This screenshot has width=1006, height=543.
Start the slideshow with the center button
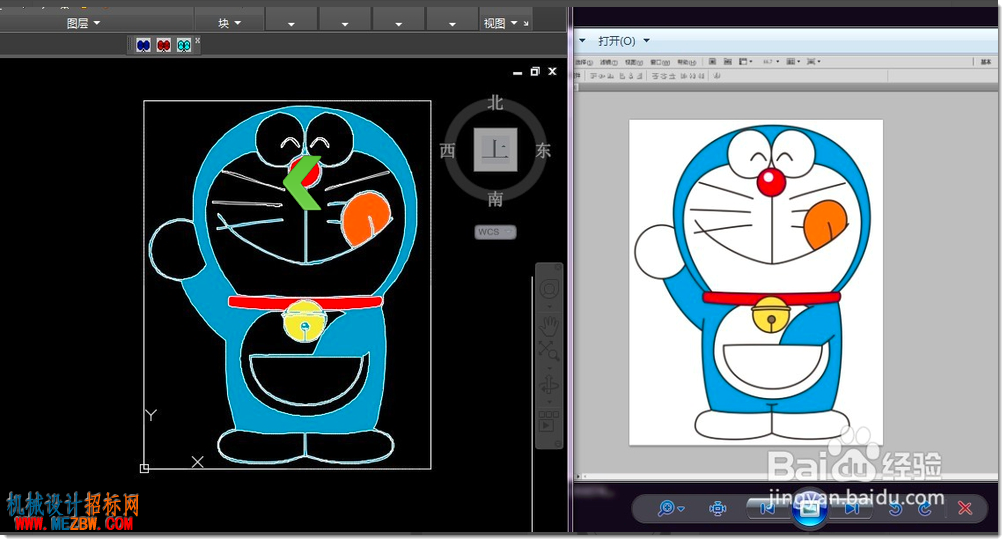(x=809, y=509)
